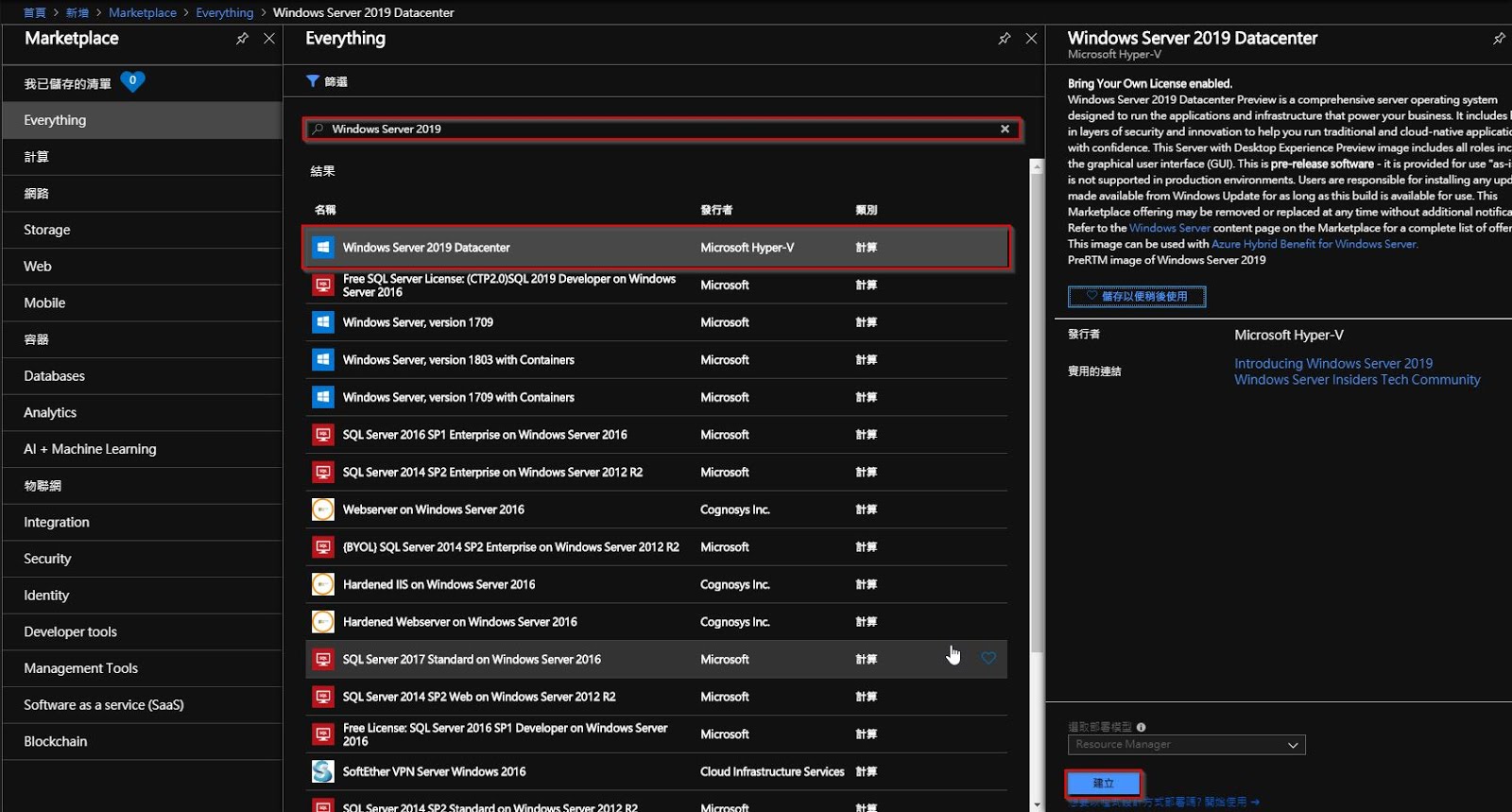The width and height of the screenshot is (1512, 812).
Task: Click SQL Server 2014 SP2 Web row icon
Action: coord(323,697)
